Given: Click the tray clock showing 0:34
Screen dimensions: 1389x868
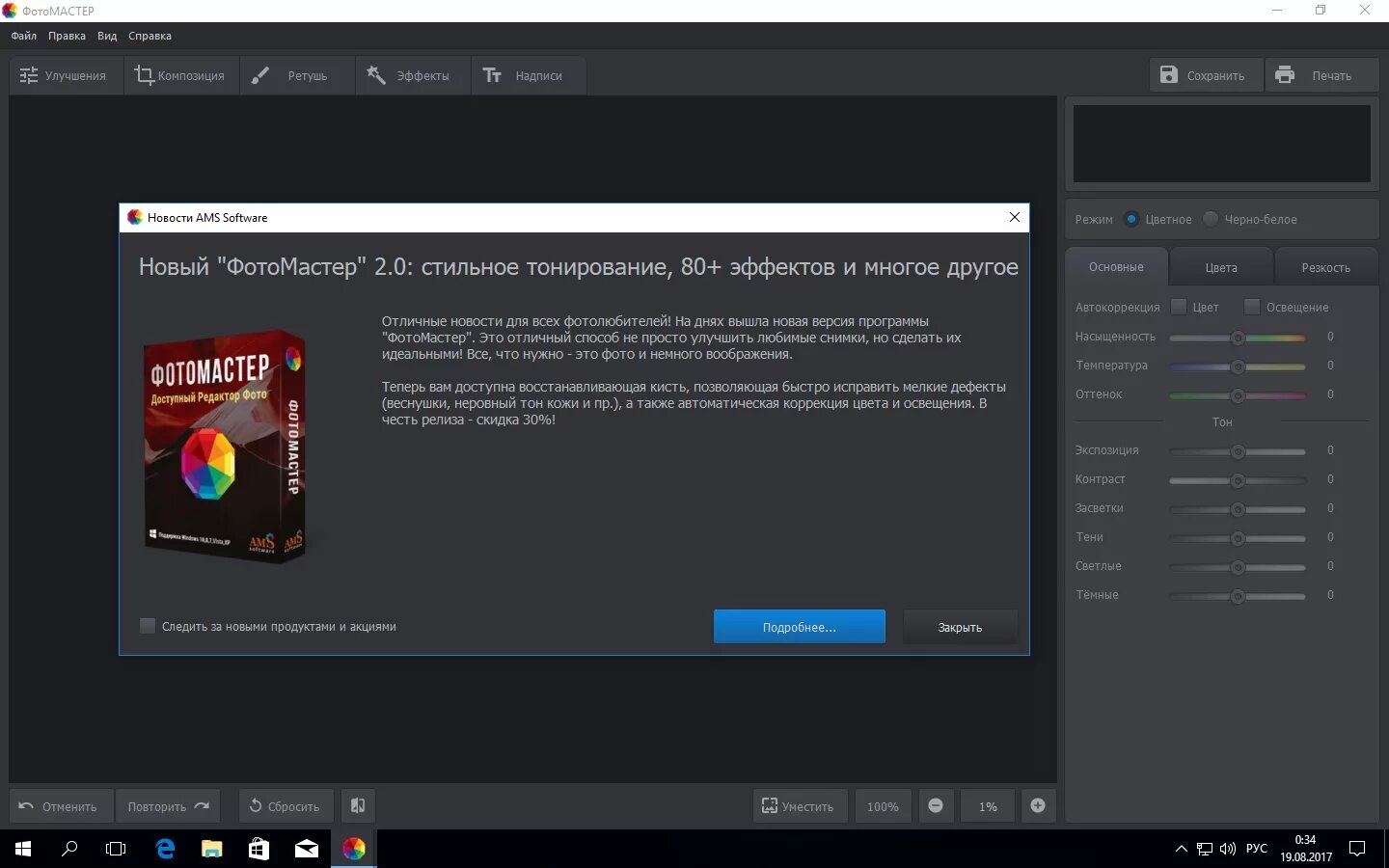Looking at the screenshot, I should (x=1306, y=849).
